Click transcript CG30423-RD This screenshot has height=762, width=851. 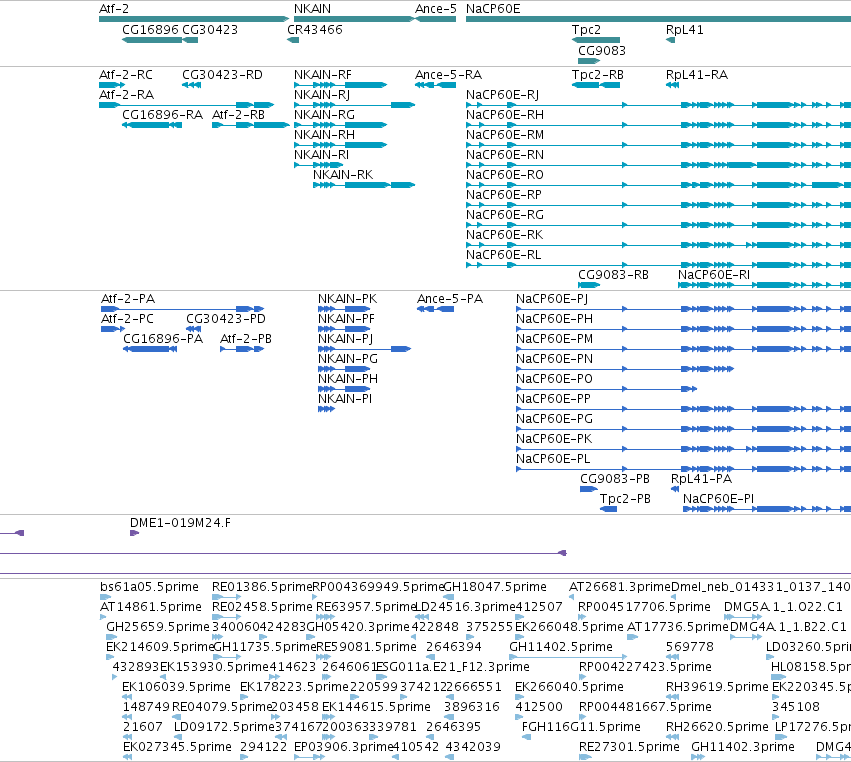tap(222, 75)
